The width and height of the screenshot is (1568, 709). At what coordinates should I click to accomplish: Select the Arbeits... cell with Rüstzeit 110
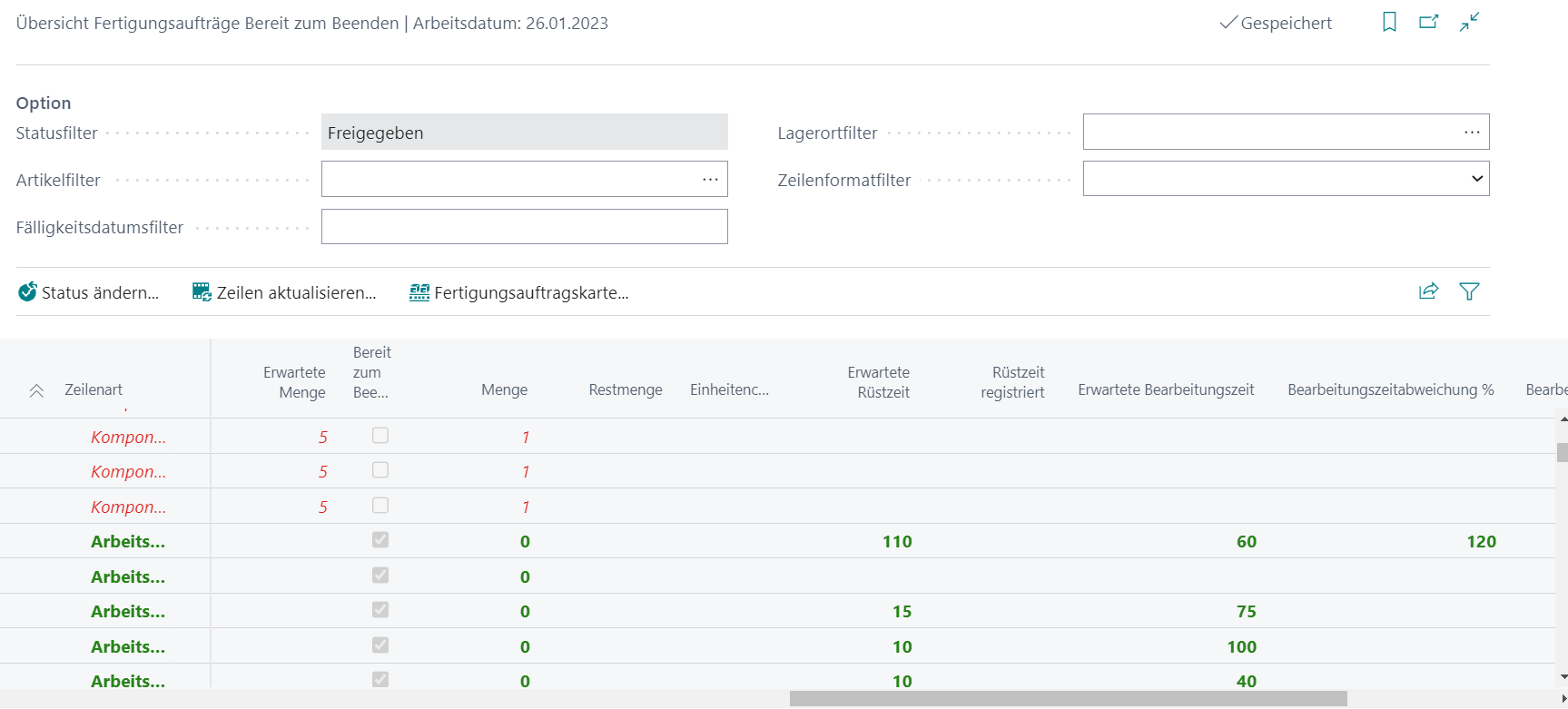[128, 542]
